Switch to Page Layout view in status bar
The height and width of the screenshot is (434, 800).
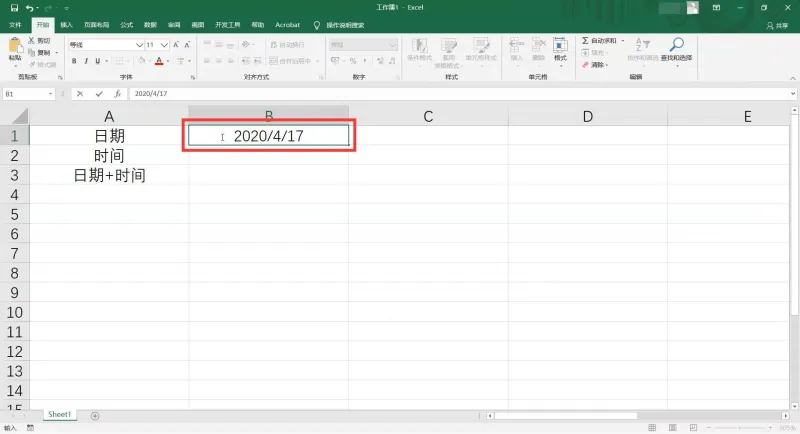point(672,428)
